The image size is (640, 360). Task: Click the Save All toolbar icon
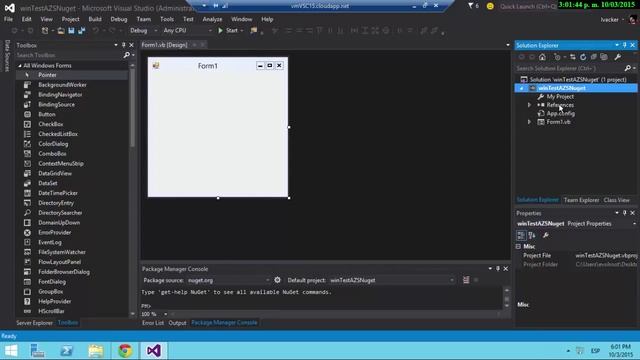(x=81, y=31)
